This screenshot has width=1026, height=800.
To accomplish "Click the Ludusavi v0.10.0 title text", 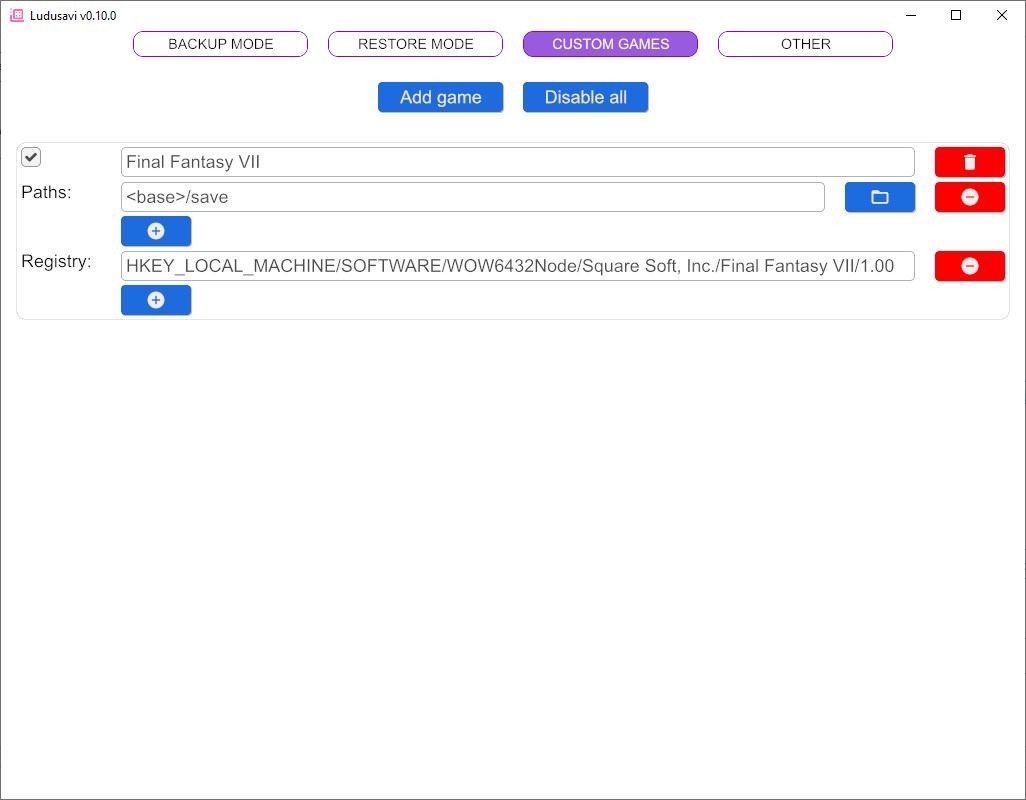I will tap(73, 16).
